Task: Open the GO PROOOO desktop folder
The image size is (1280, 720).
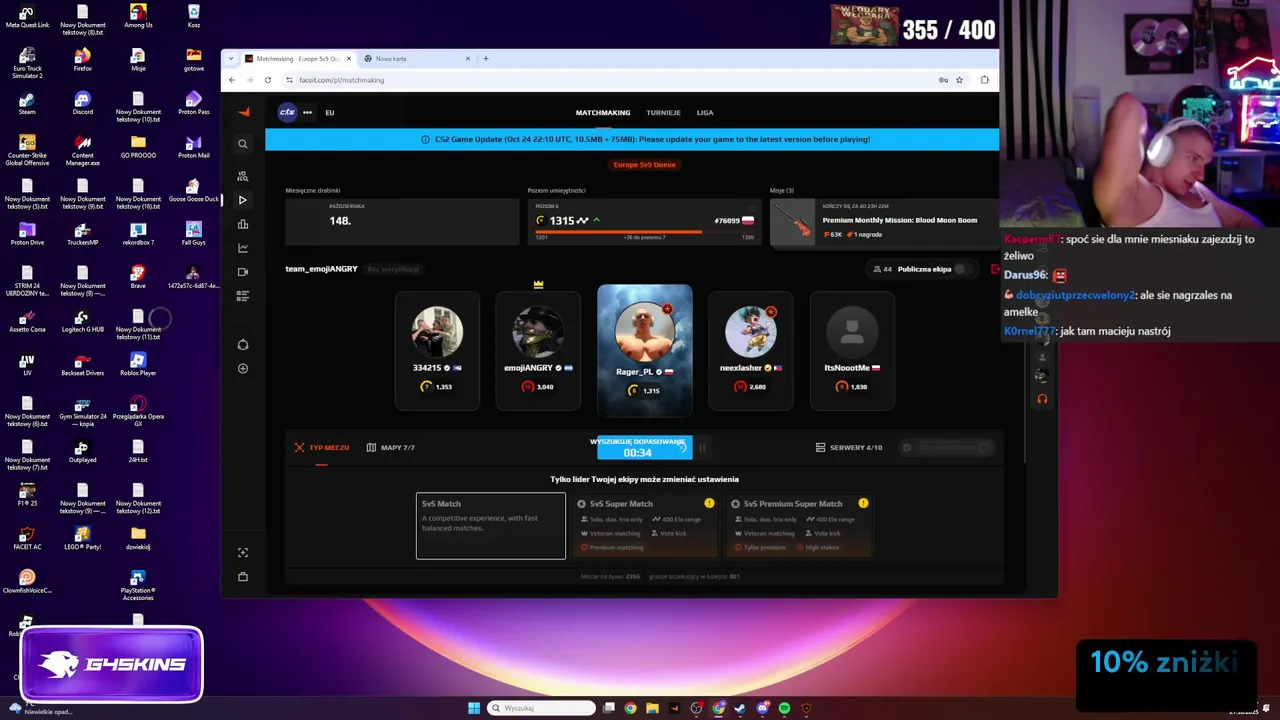Action: [x=138, y=146]
